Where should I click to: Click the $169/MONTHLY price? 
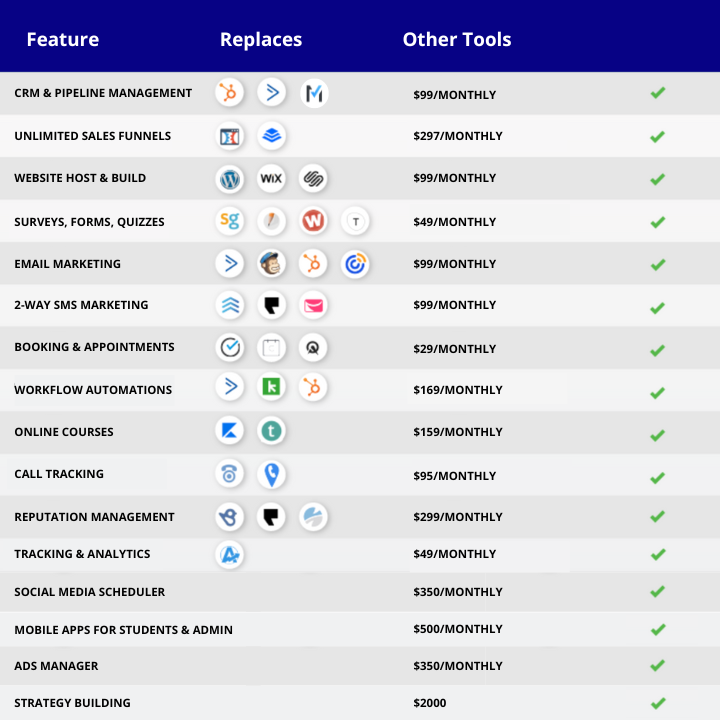click(x=458, y=390)
